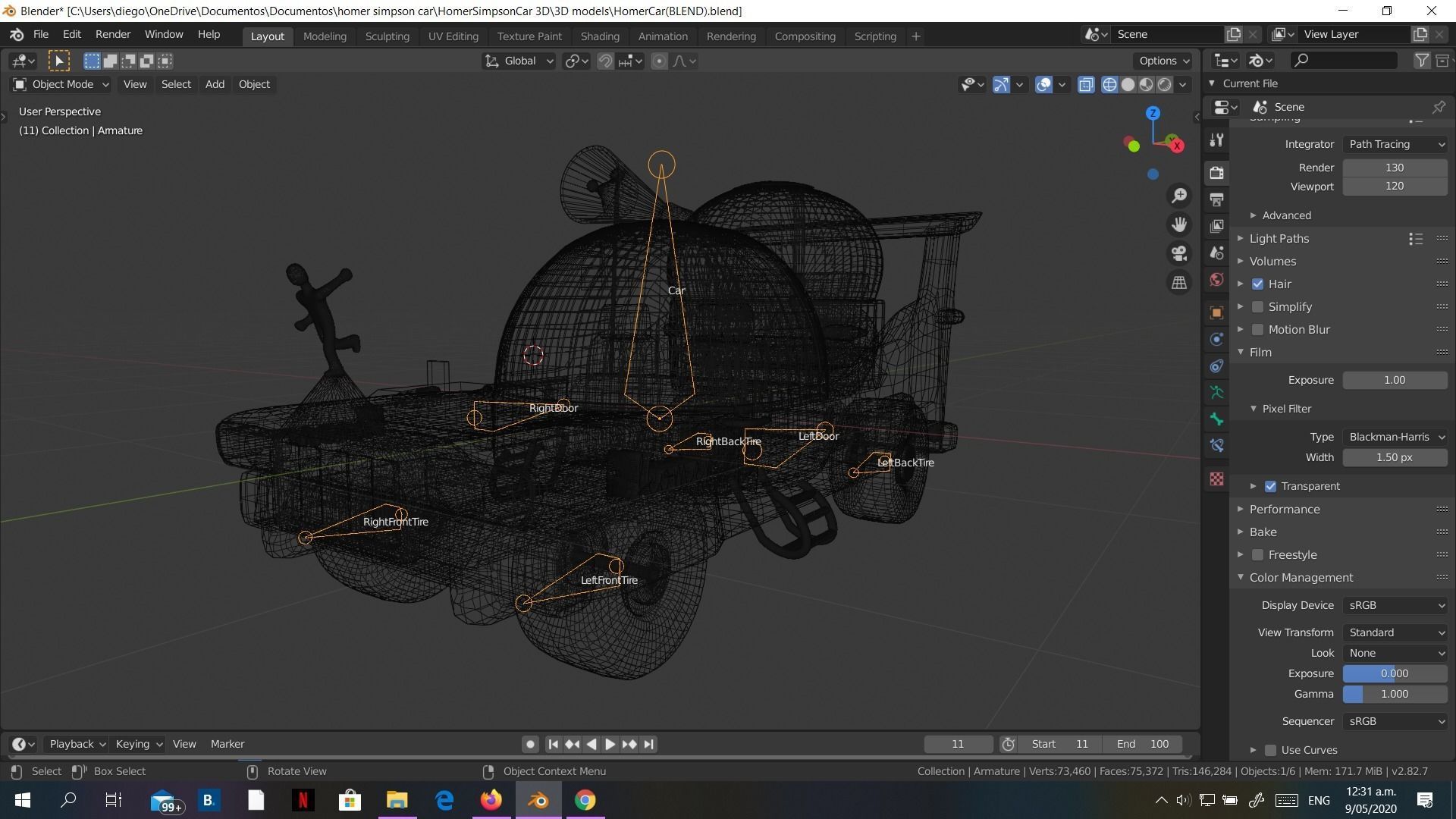Uncheck the Transparent film option
This screenshot has width=1456, height=819.
coord(1271,486)
